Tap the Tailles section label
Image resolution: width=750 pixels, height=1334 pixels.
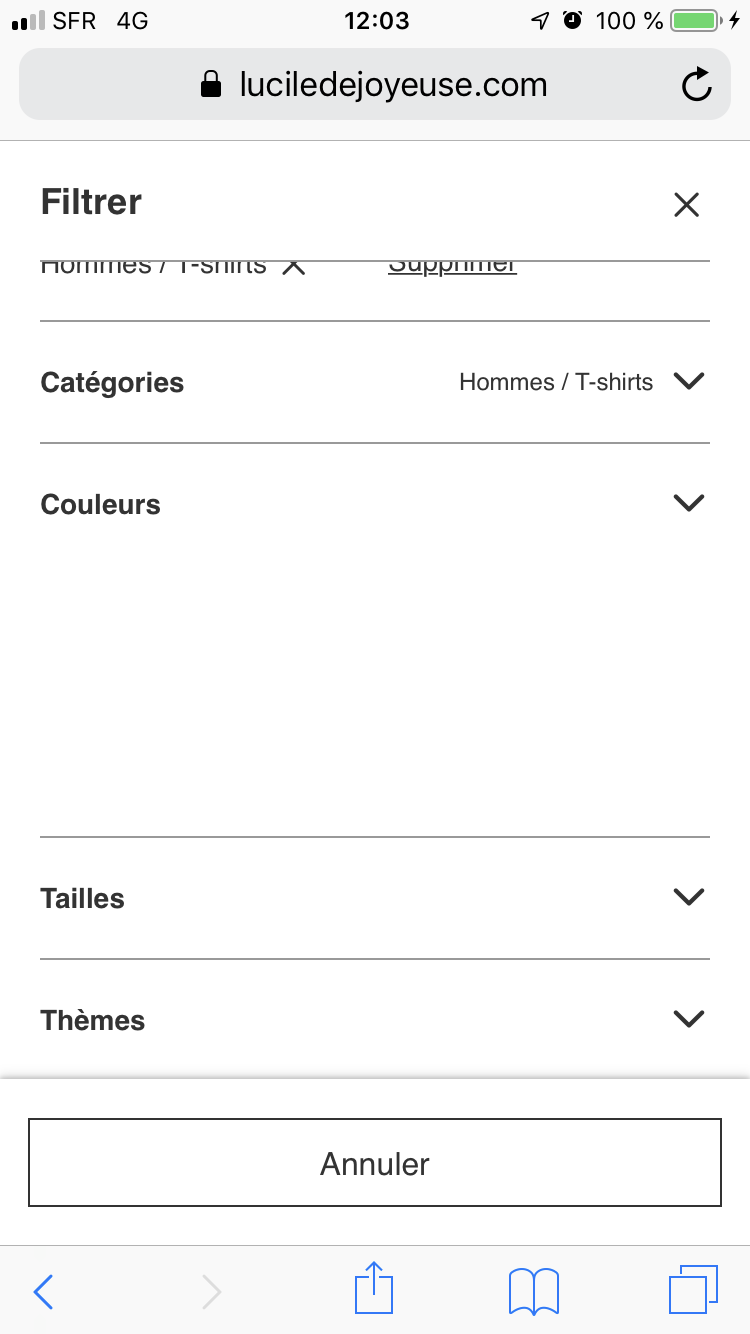tap(82, 899)
